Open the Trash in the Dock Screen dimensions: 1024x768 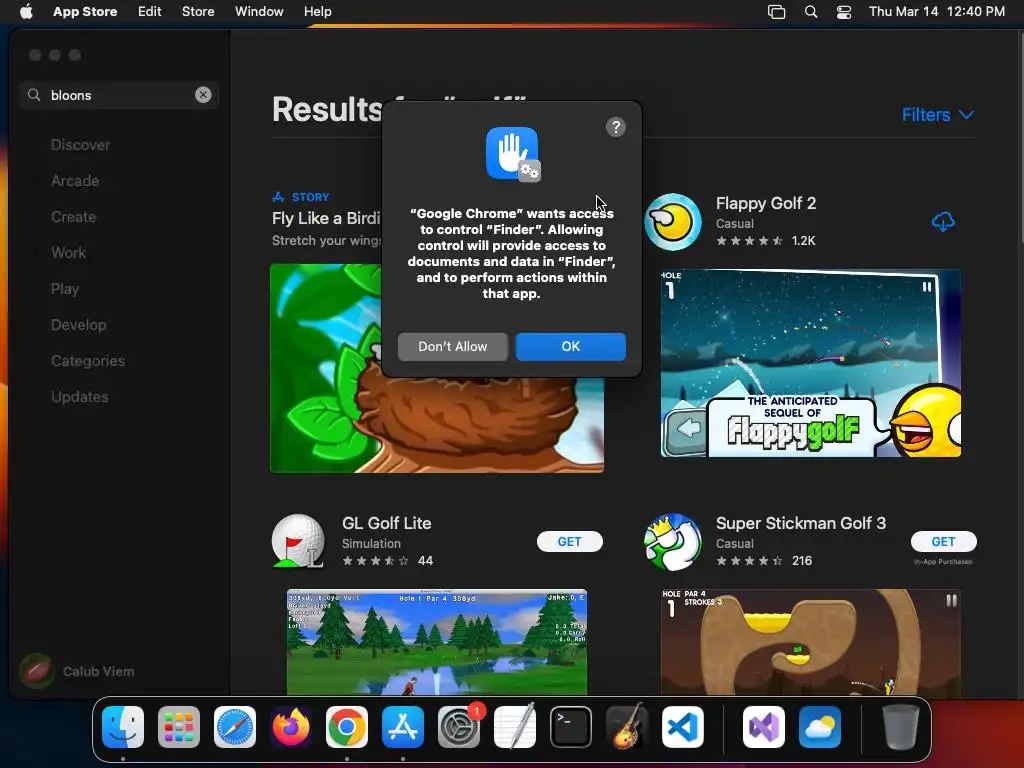pyautogui.click(x=901, y=727)
